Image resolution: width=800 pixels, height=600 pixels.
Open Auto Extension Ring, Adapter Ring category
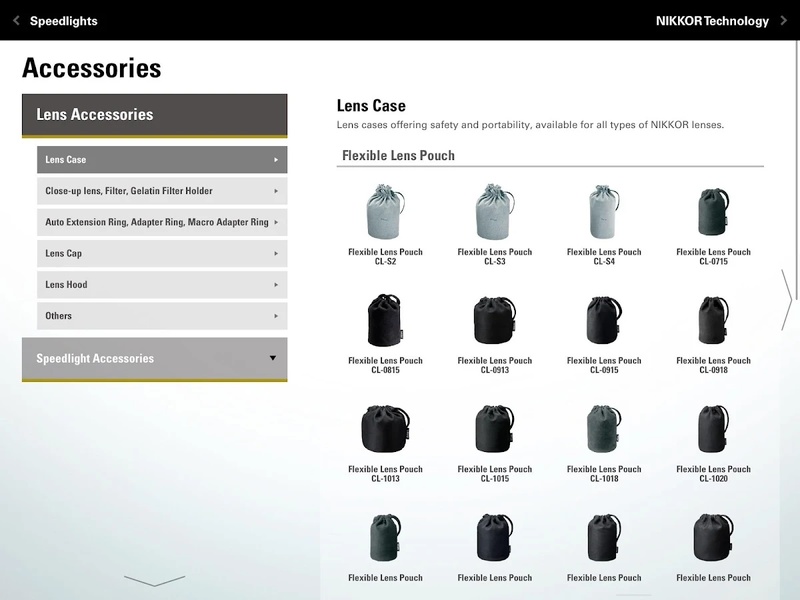[162, 222]
